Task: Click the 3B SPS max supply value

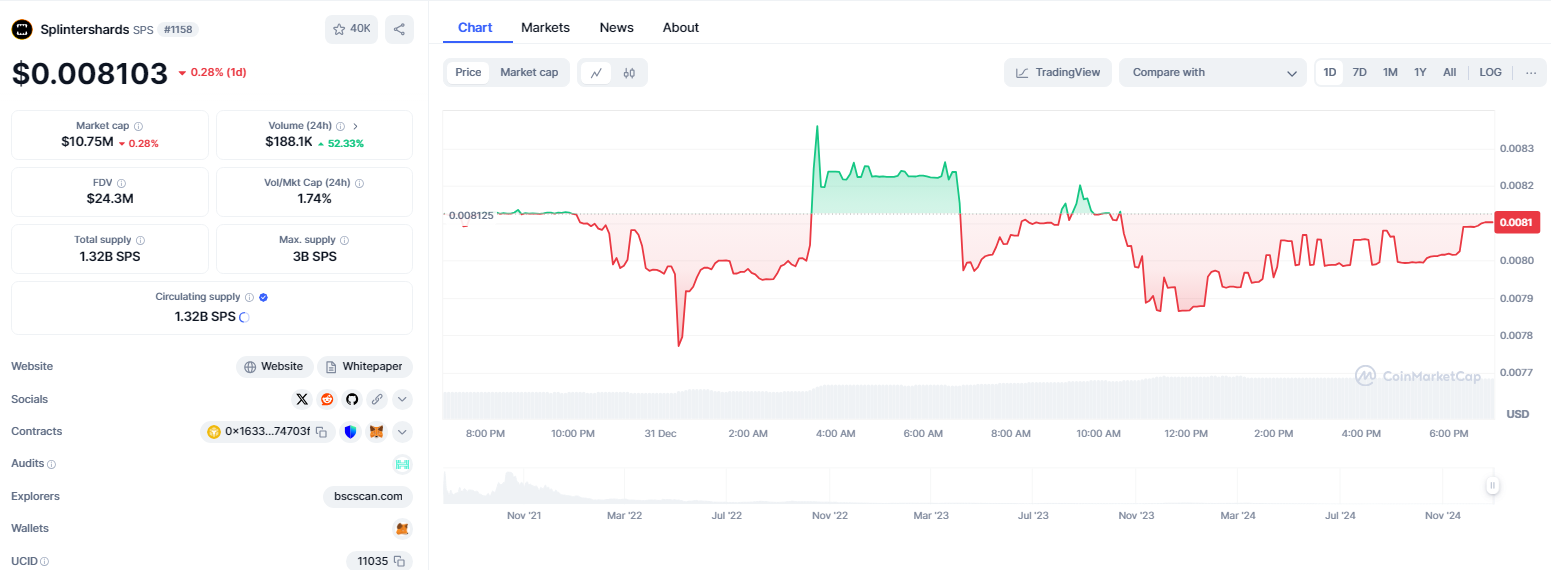Action: pos(314,256)
